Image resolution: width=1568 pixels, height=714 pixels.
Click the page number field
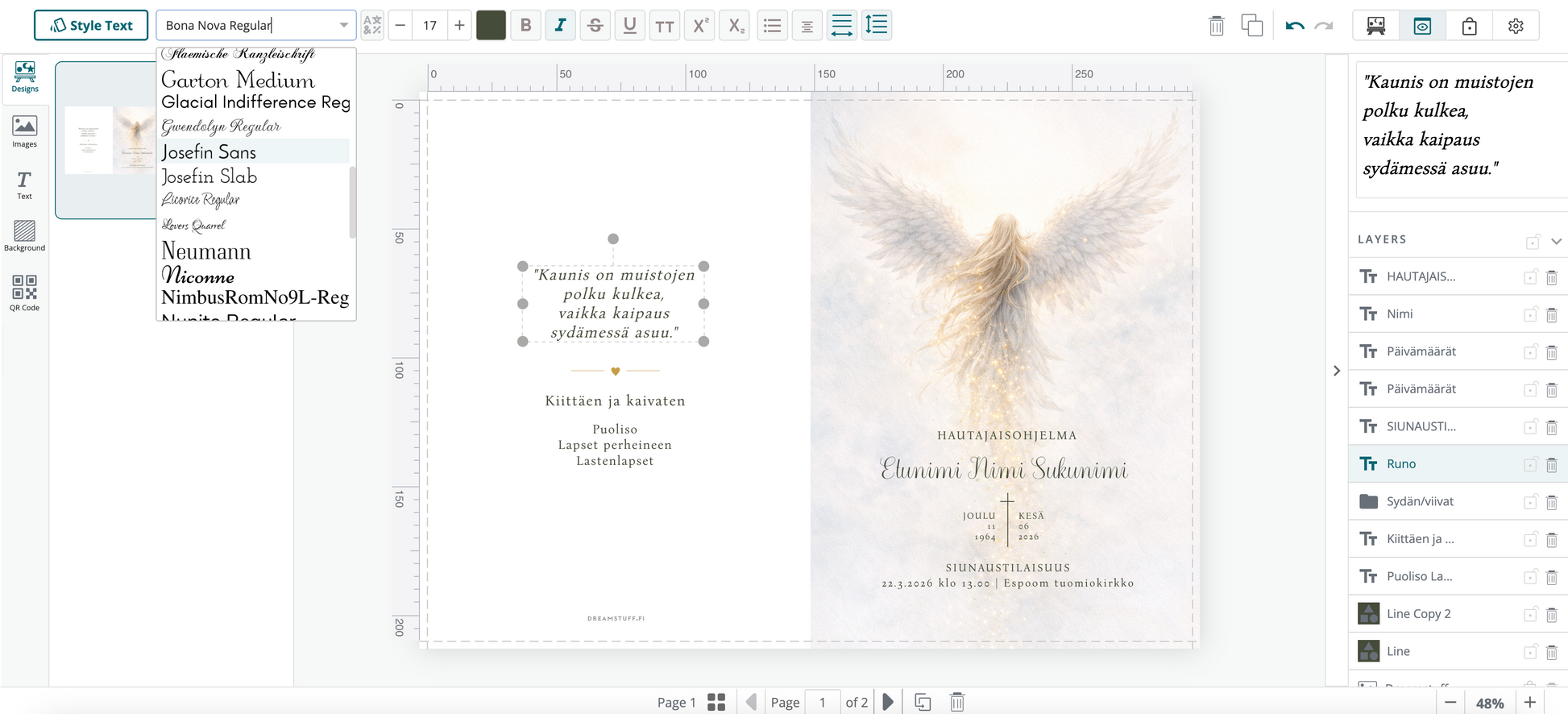click(x=823, y=702)
